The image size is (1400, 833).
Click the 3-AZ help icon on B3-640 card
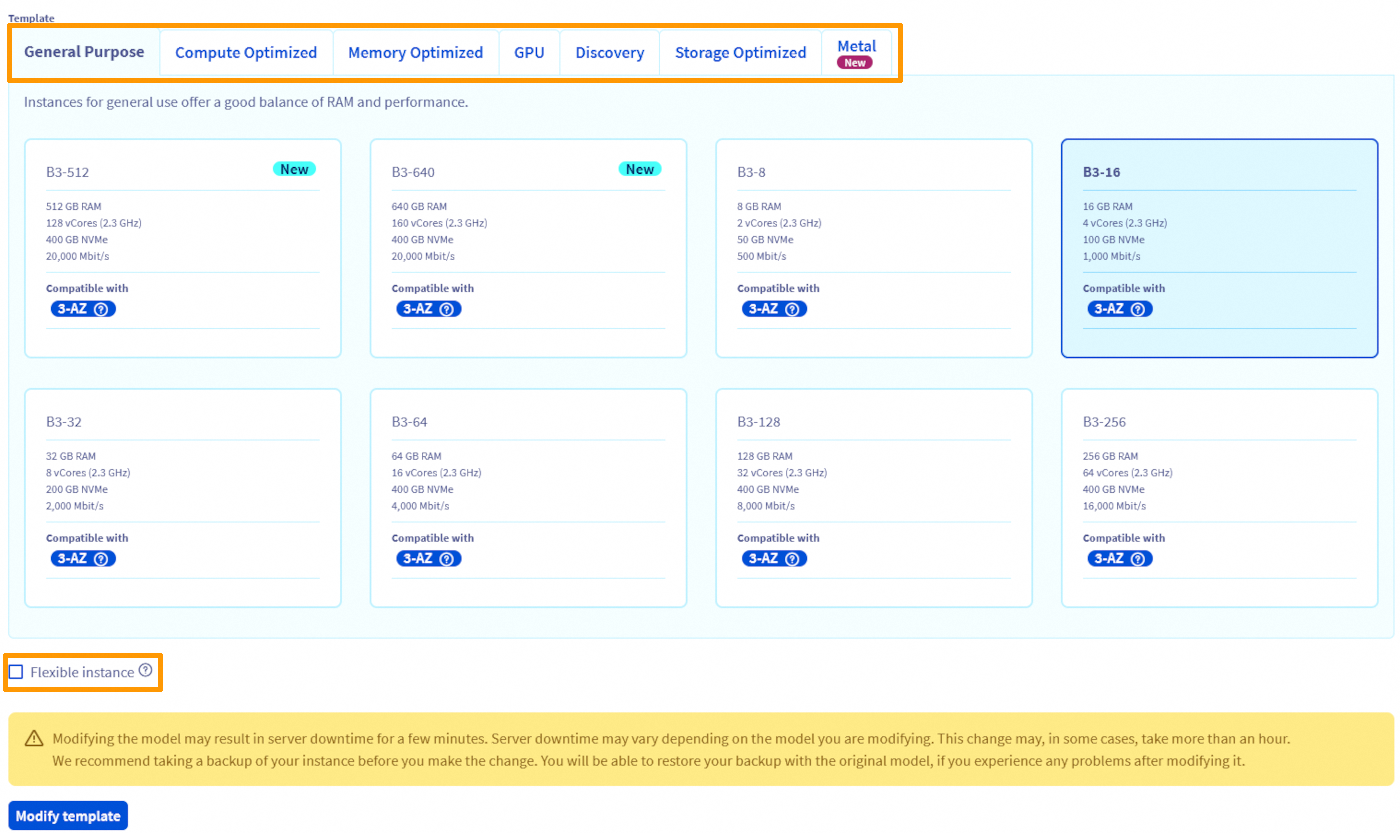click(447, 309)
